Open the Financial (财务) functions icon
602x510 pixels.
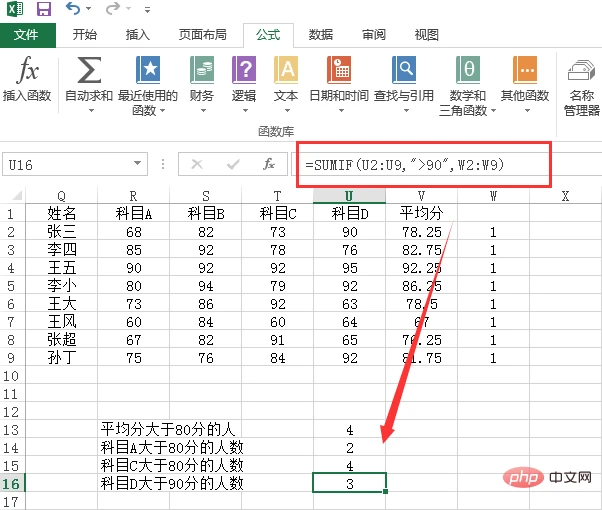pos(202,70)
